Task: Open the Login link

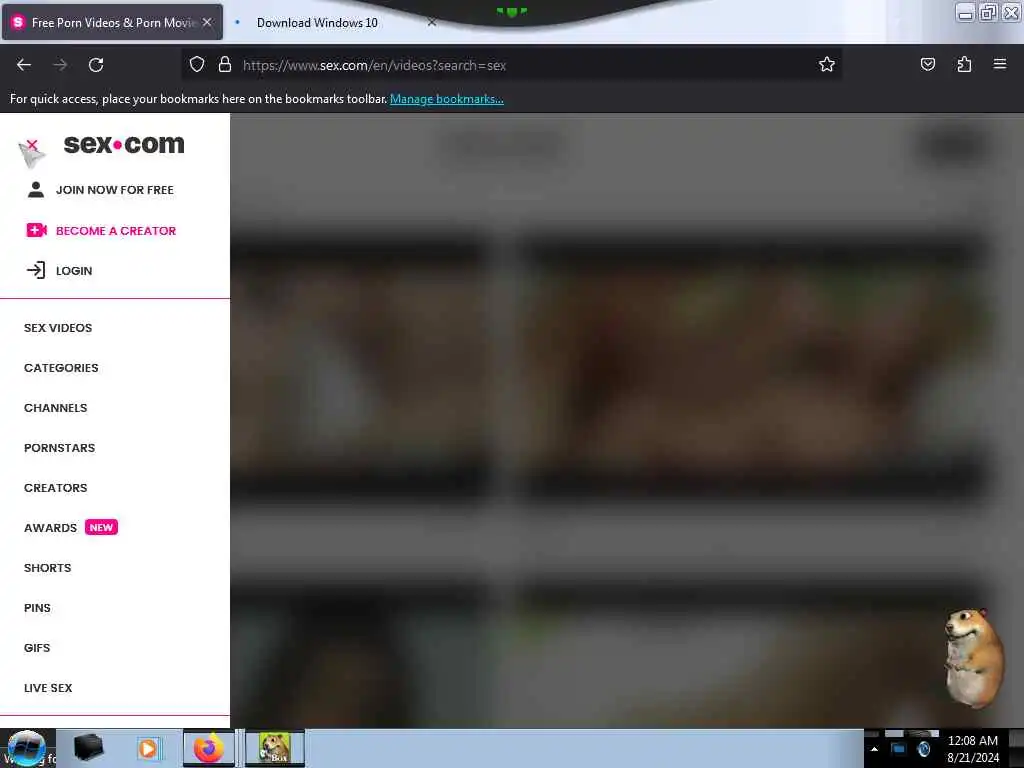Action: pos(74,271)
